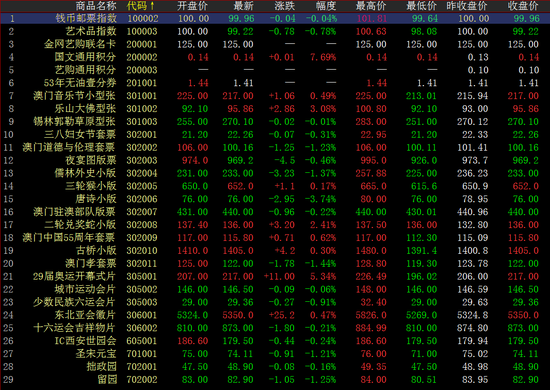Select the 十六运会吉祥物片 item
Screen dimensions: 550x390
click(x=74, y=328)
